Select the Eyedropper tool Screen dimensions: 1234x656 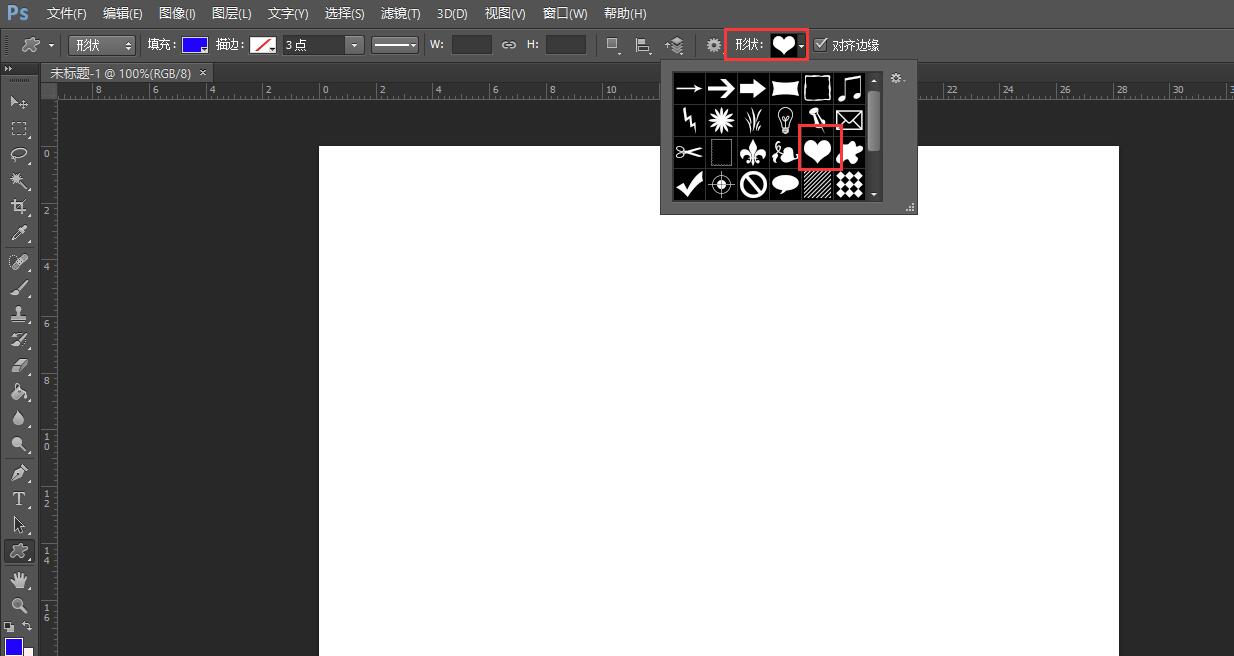[19, 234]
